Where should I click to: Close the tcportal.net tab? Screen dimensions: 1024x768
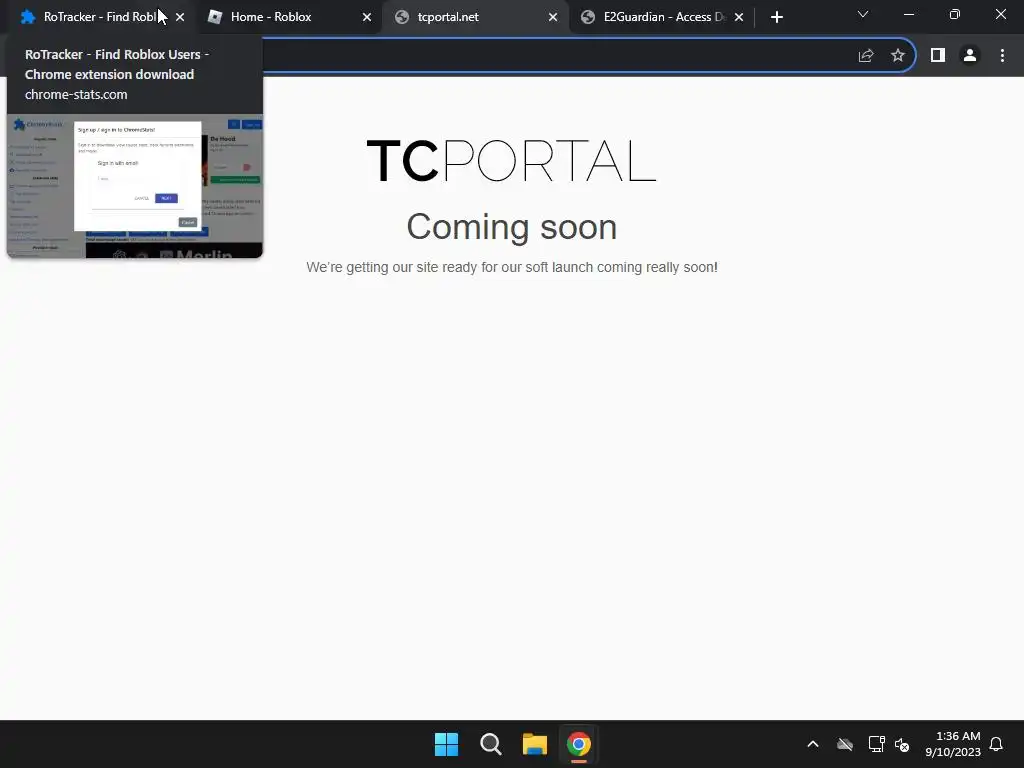pyautogui.click(x=553, y=17)
